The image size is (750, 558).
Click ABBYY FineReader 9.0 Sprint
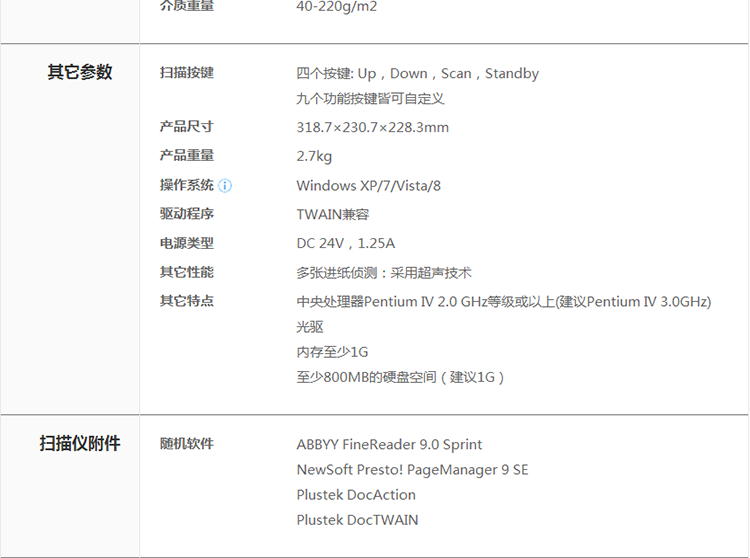tap(389, 445)
